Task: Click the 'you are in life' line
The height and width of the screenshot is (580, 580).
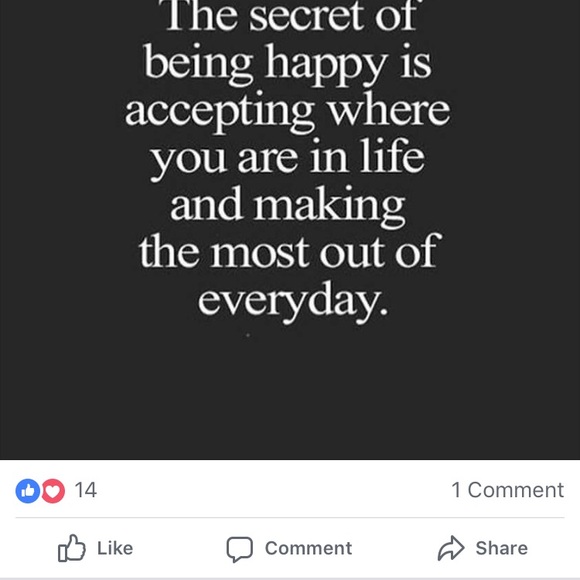Action: [x=287, y=159]
